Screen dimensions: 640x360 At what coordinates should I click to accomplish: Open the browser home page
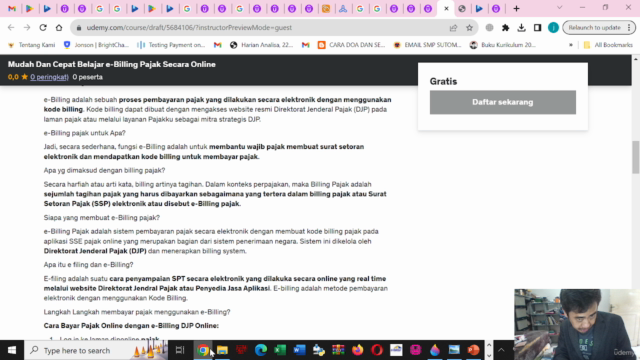tap(59, 28)
